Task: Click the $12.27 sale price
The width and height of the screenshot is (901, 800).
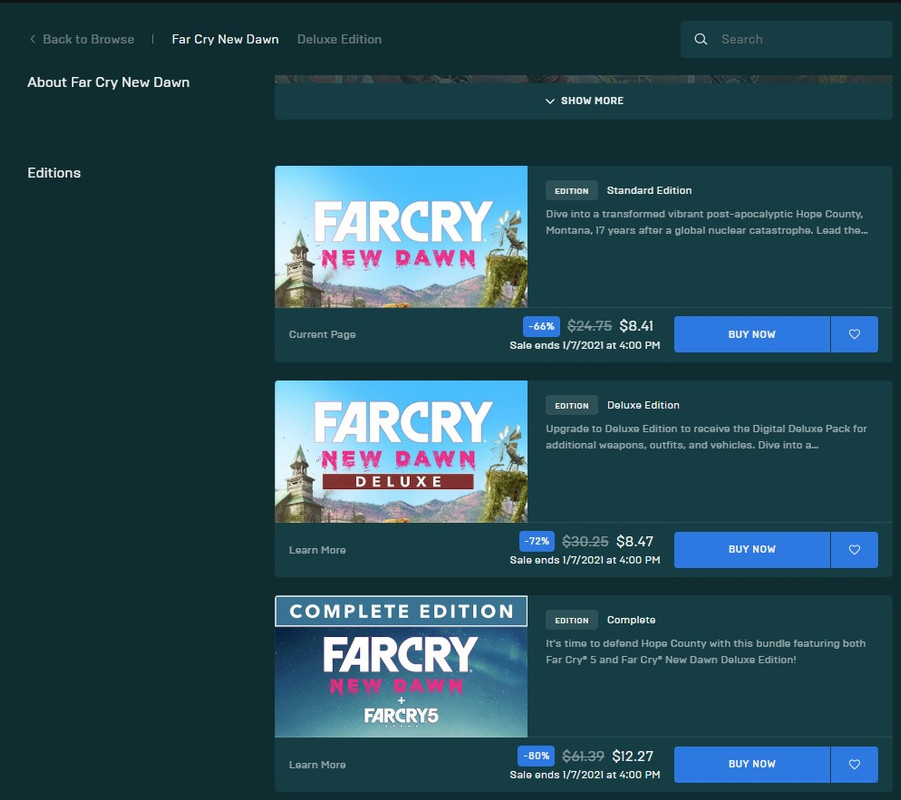Action: pyautogui.click(x=633, y=756)
